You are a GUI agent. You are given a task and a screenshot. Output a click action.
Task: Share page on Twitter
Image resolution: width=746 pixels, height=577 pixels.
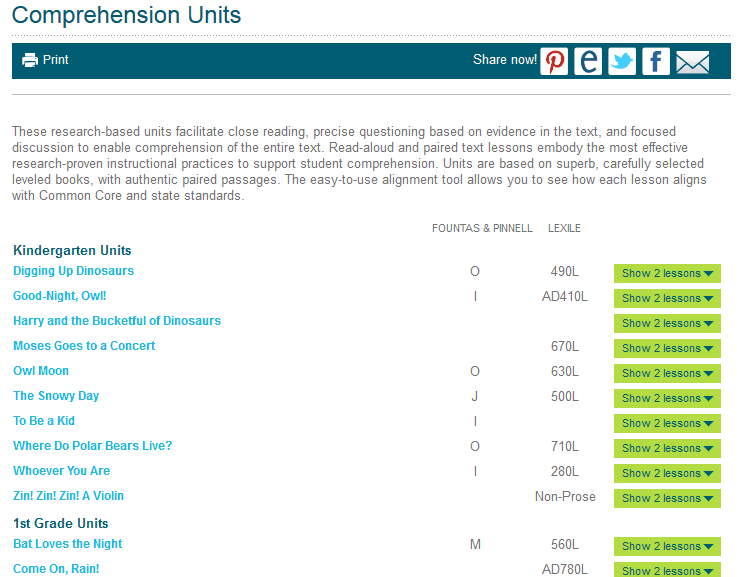[x=622, y=61]
